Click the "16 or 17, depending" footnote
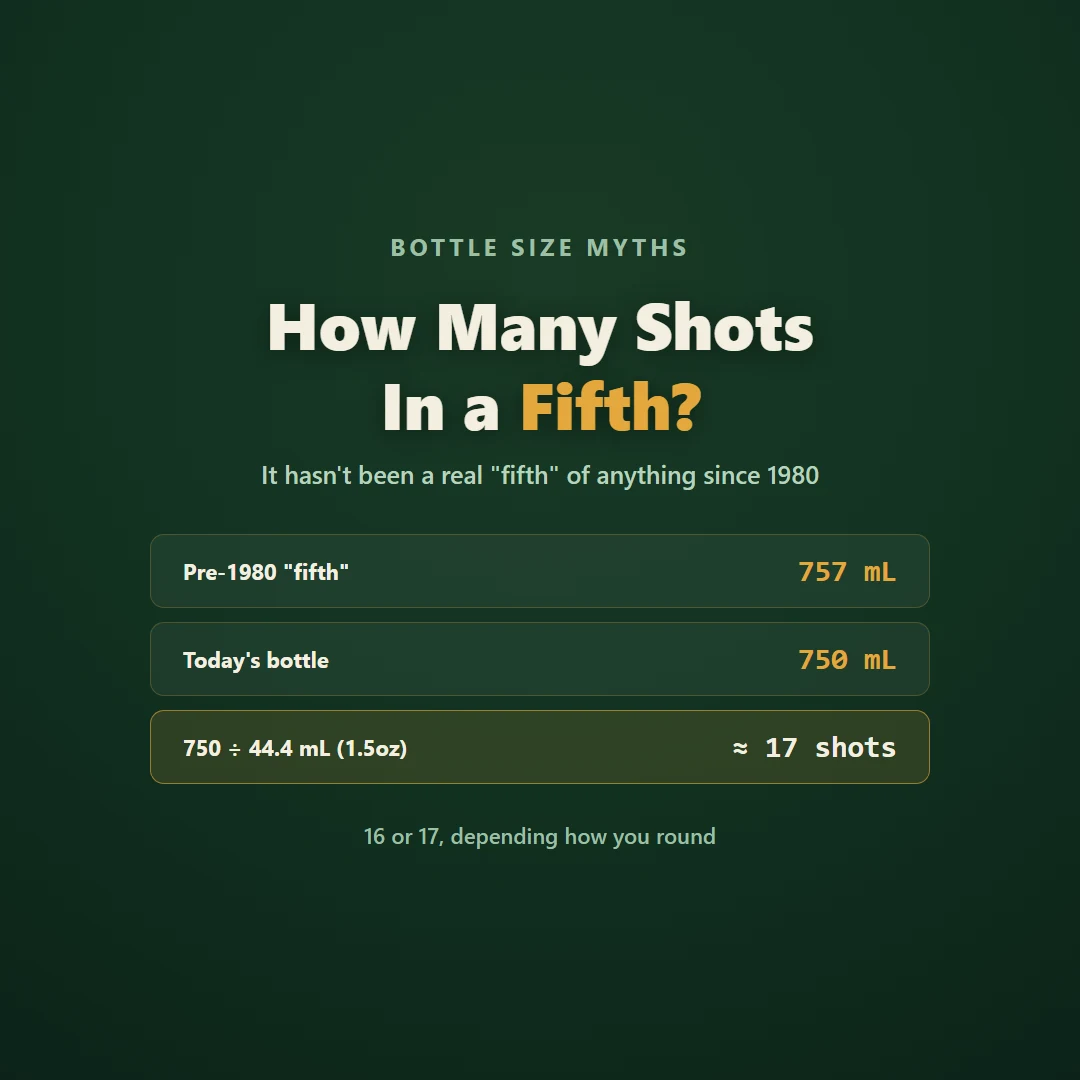This screenshot has width=1080, height=1080. [x=540, y=836]
